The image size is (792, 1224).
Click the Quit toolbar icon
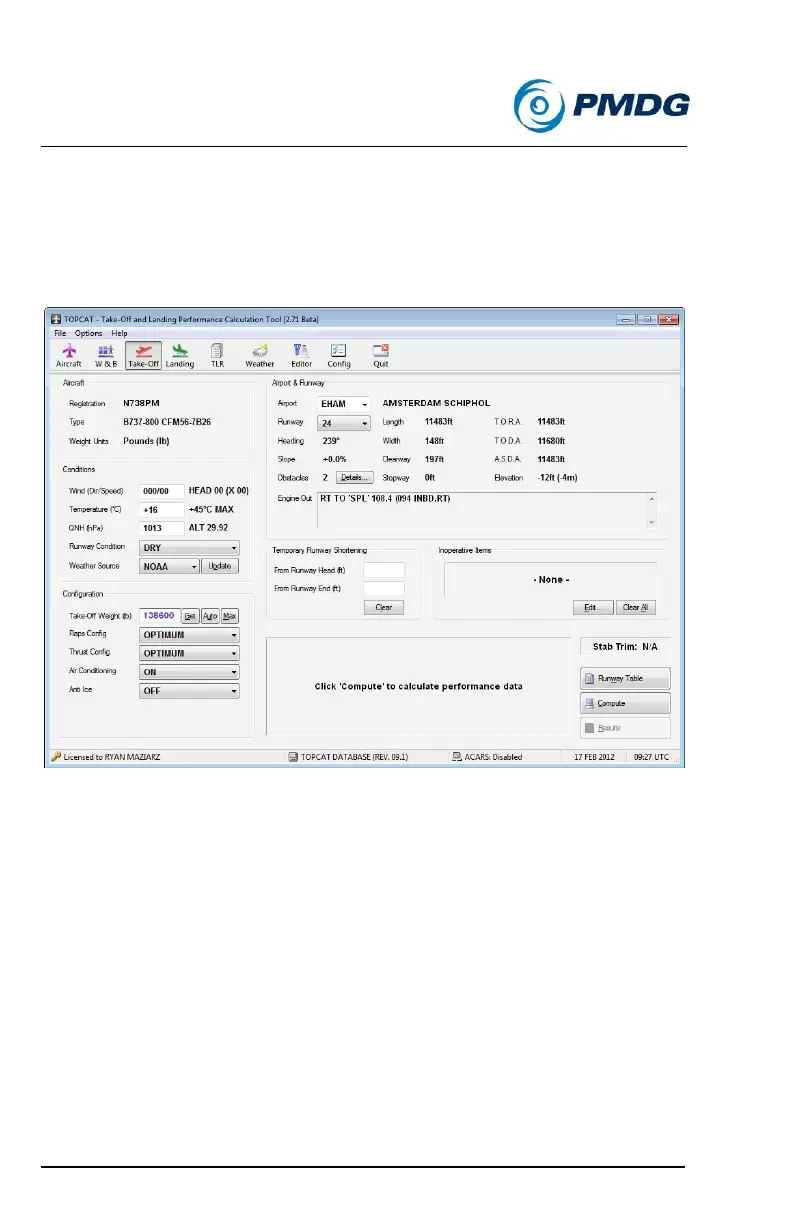click(x=381, y=355)
